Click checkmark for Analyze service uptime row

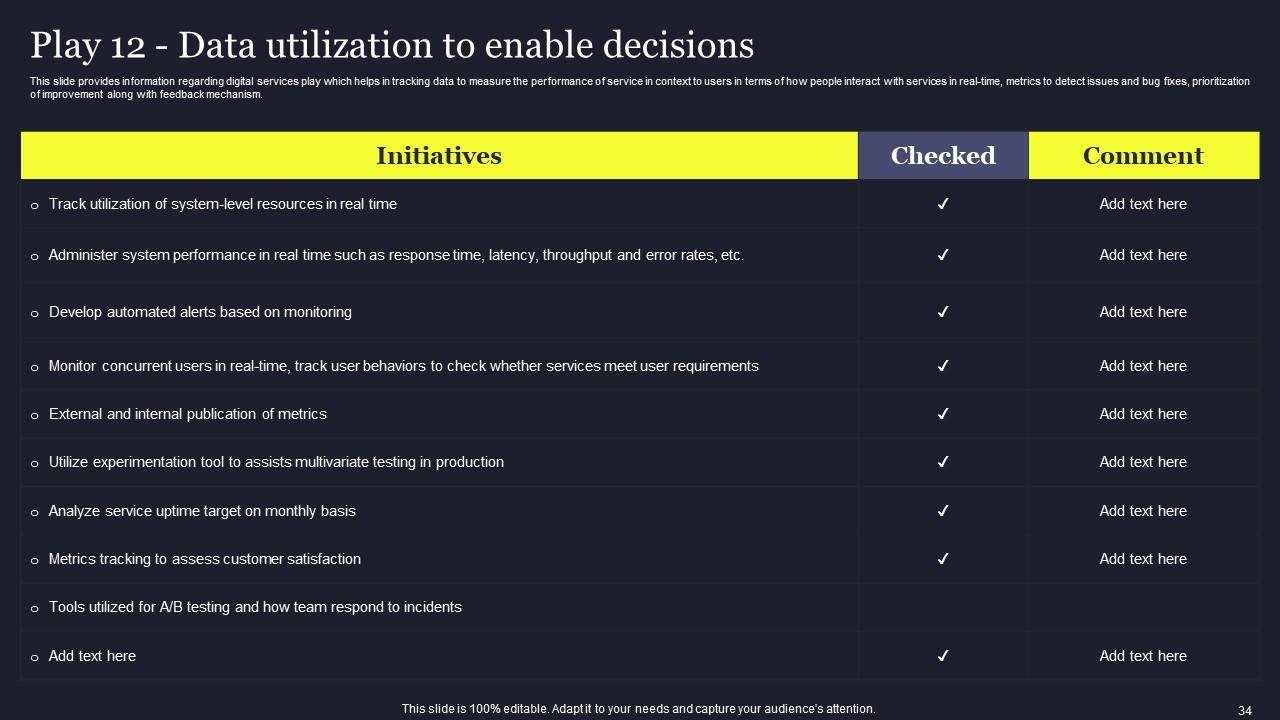point(942,511)
